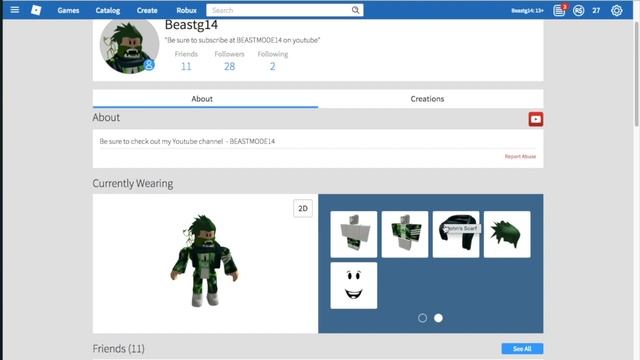Click the blue status badge on avatar
This screenshot has height=360, width=640.
(x=149, y=64)
